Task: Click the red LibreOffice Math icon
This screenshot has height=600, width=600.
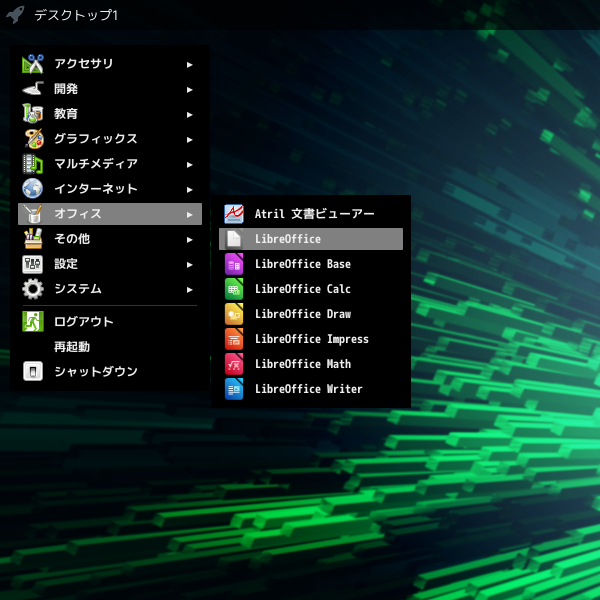Action: [x=234, y=364]
